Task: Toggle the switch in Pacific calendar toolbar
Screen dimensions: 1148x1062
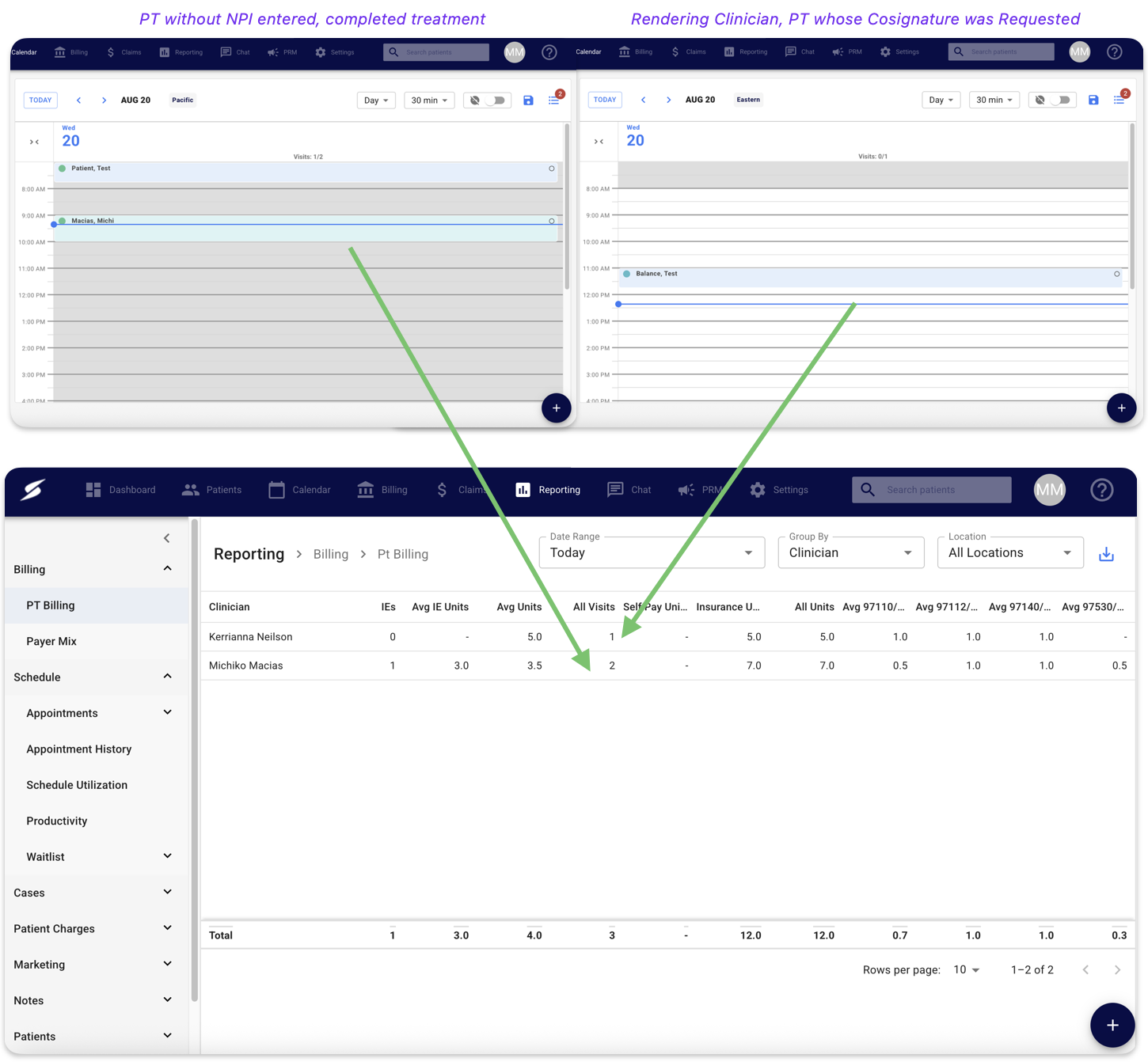Action: [496, 101]
